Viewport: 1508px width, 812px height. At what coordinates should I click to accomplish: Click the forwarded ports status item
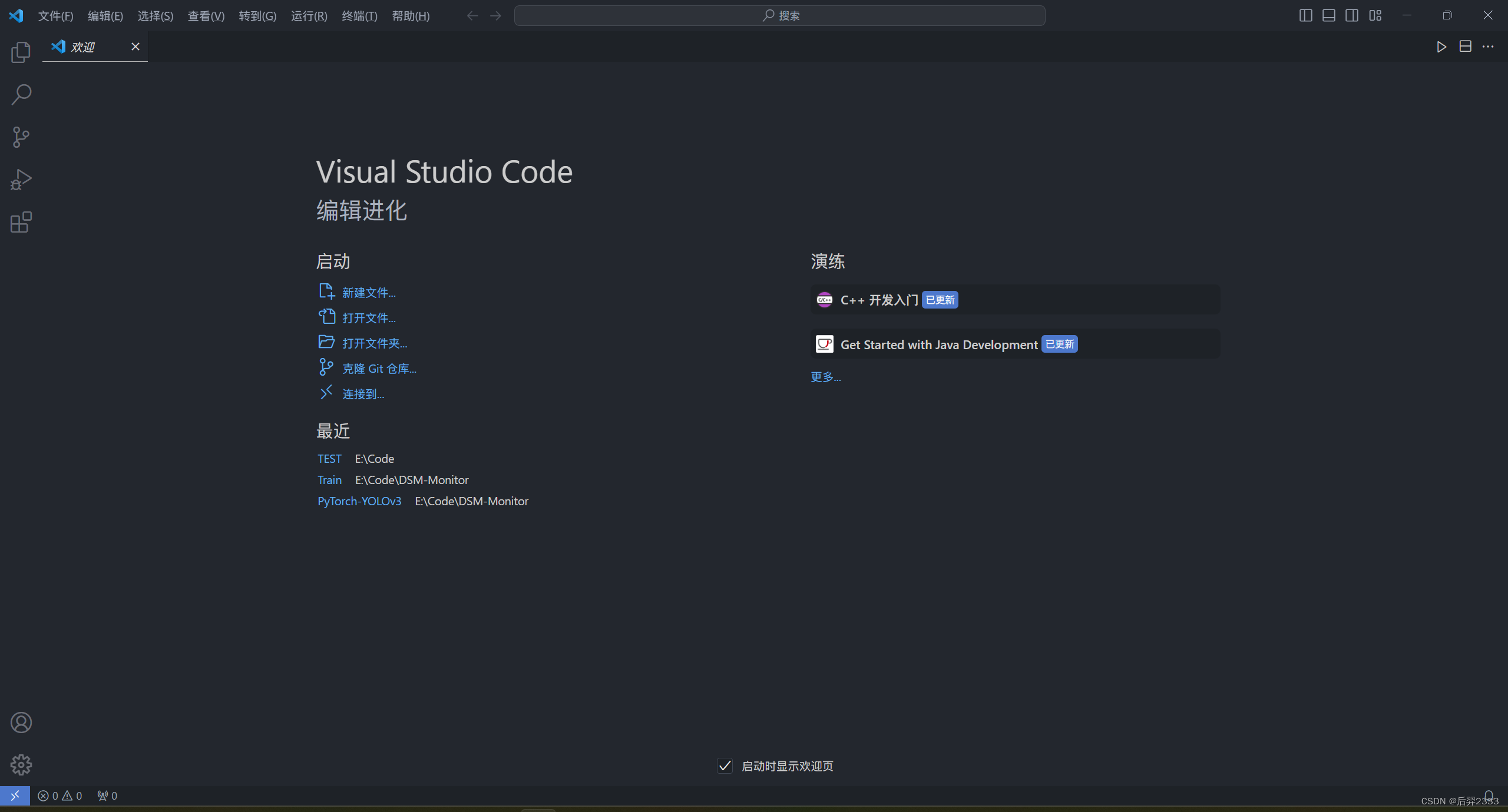(108, 796)
